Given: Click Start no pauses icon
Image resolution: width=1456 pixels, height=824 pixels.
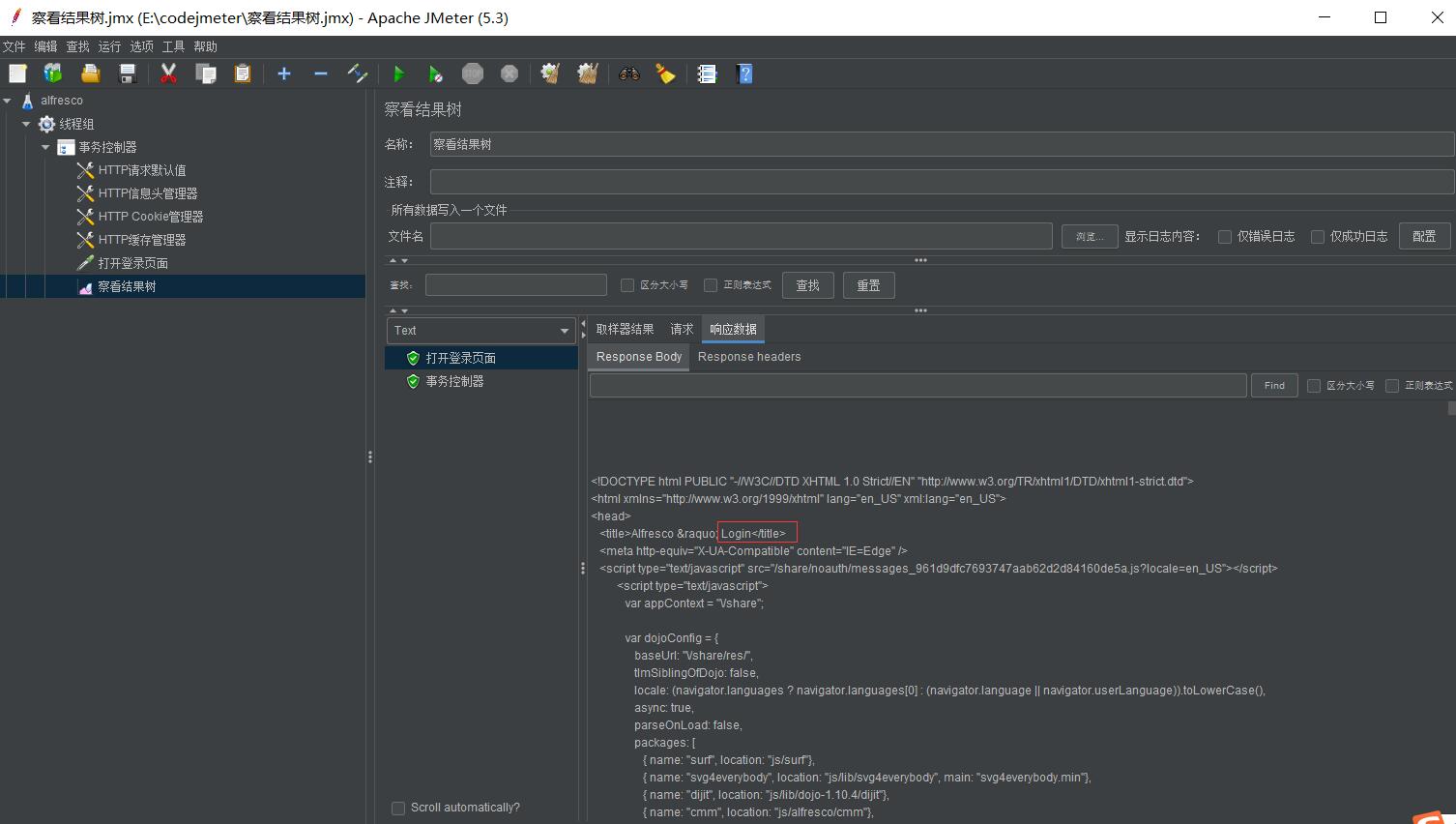Looking at the screenshot, I should click(x=435, y=74).
